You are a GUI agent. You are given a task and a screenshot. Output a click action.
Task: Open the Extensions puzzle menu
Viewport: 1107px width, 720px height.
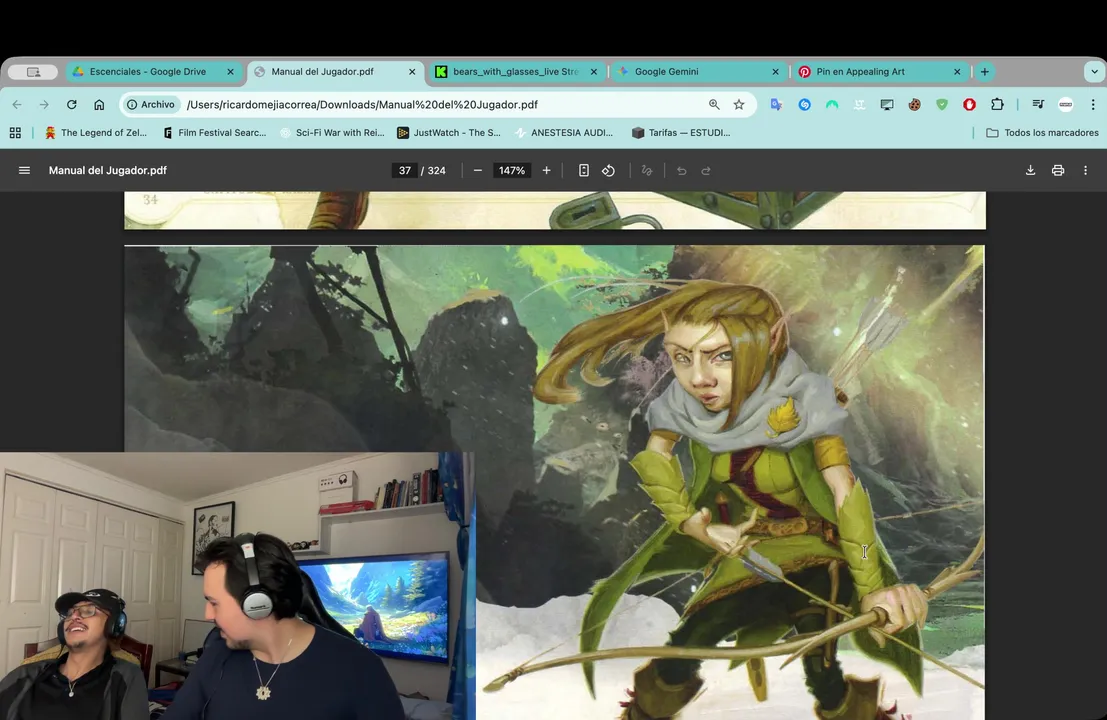[997, 104]
